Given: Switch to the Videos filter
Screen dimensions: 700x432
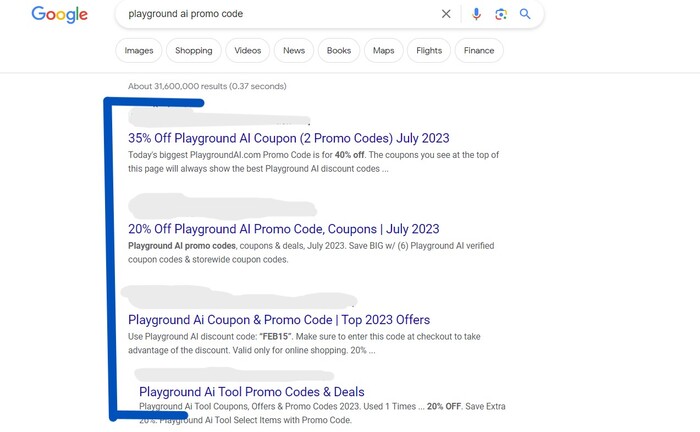Looking at the screenshot, I should 248,50.
